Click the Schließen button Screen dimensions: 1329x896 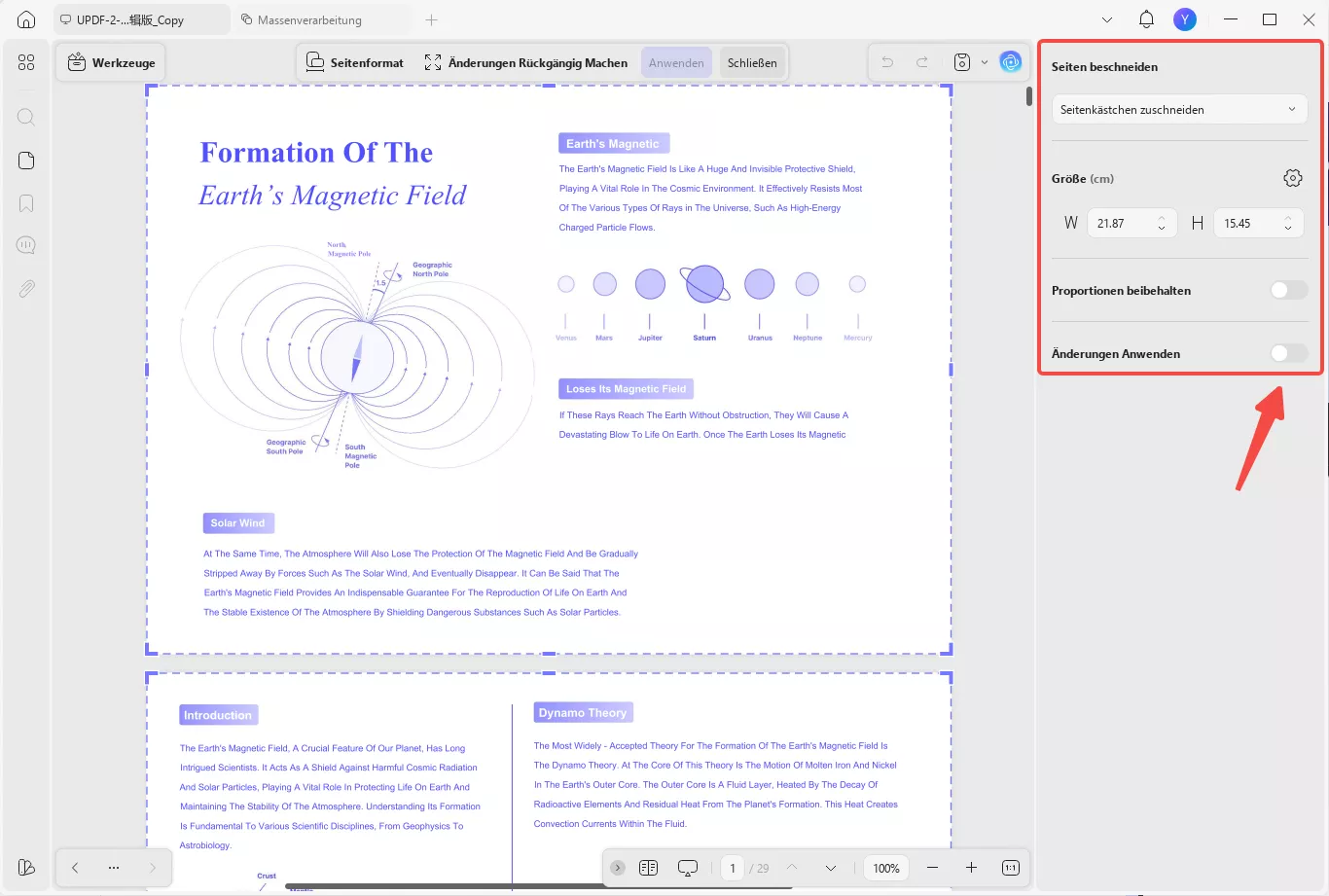752,62
